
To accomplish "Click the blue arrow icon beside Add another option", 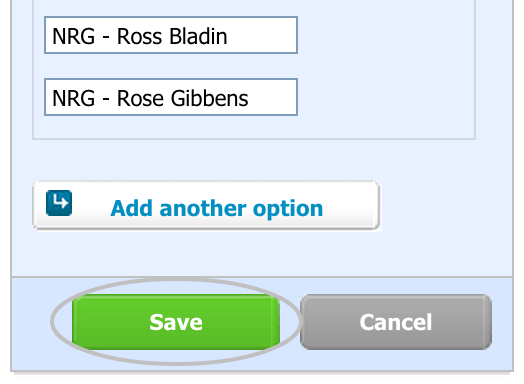I will 59,203.
